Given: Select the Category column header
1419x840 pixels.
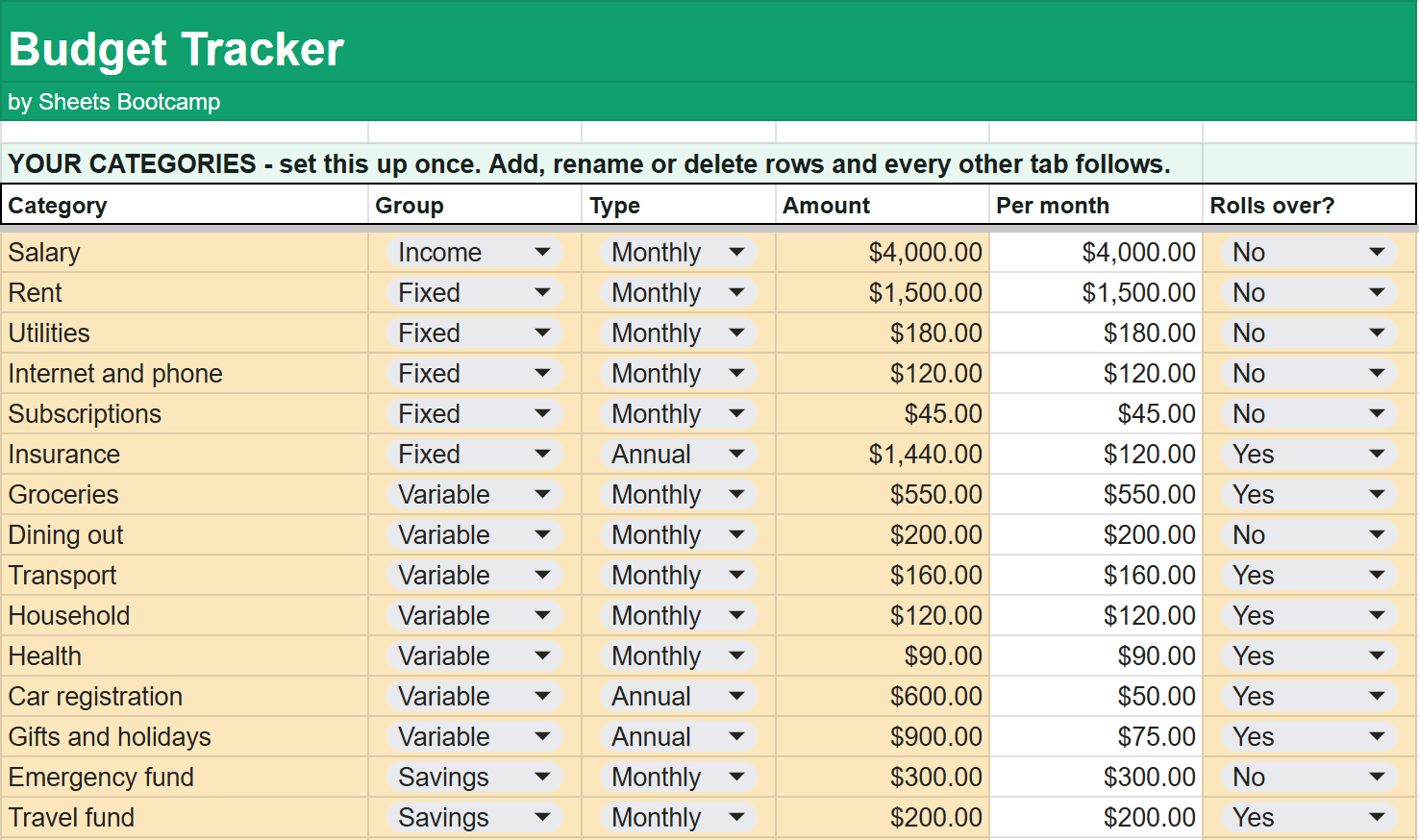Looking at the screenshot, I should [185, 205].
